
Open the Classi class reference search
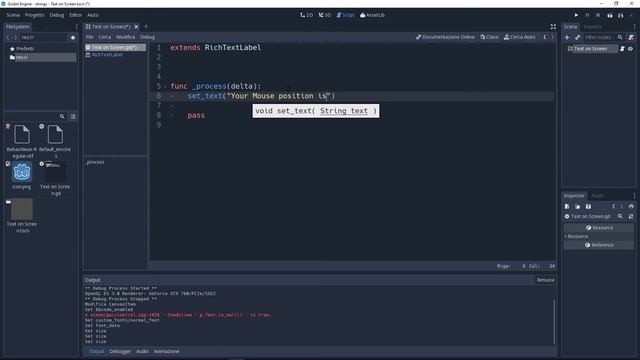tap(489, 37)
